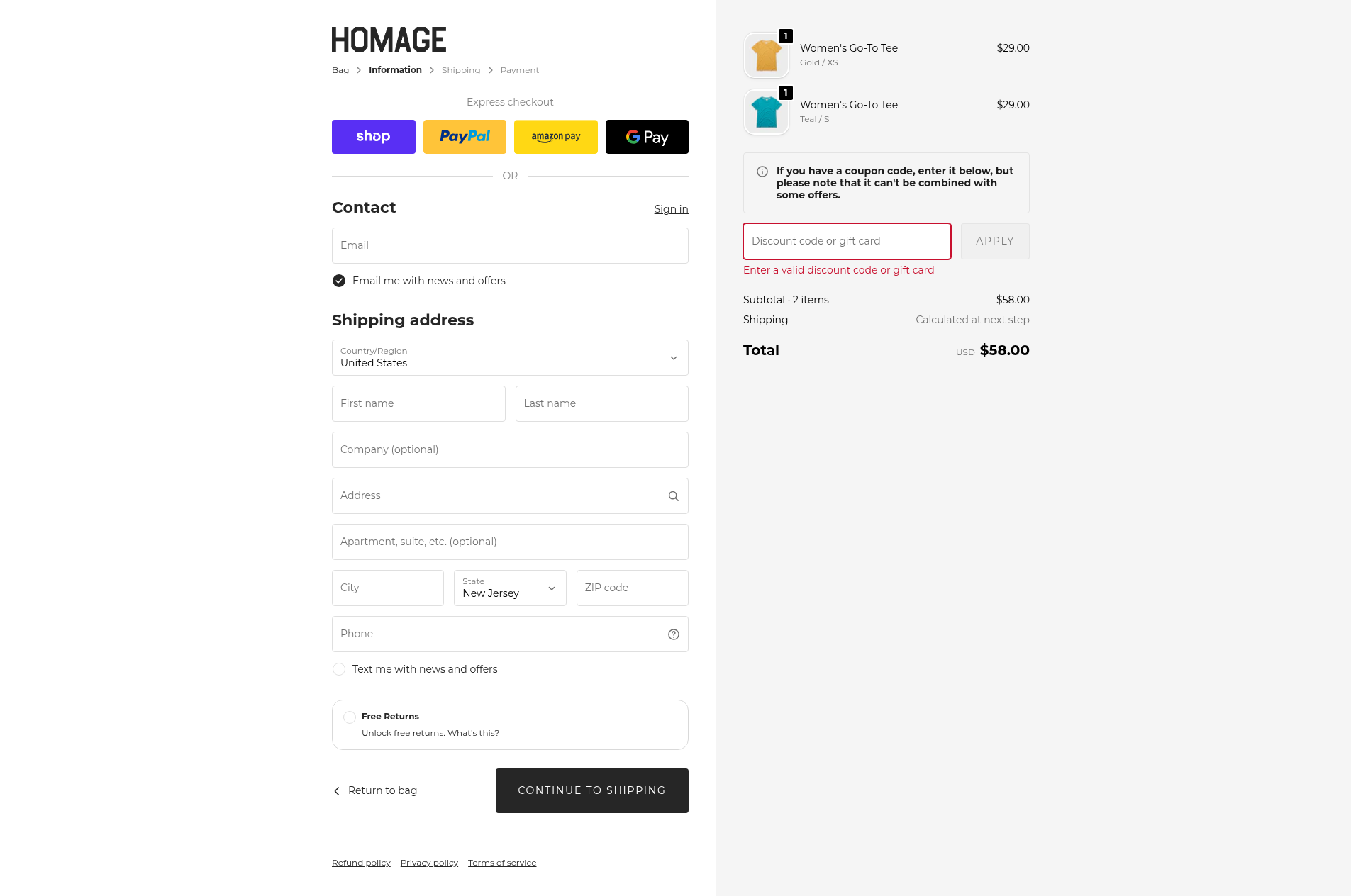Viewport: 1351px width, 896px height.
Task: Uncheck Email me with news and offers
Action: point(339,281)
